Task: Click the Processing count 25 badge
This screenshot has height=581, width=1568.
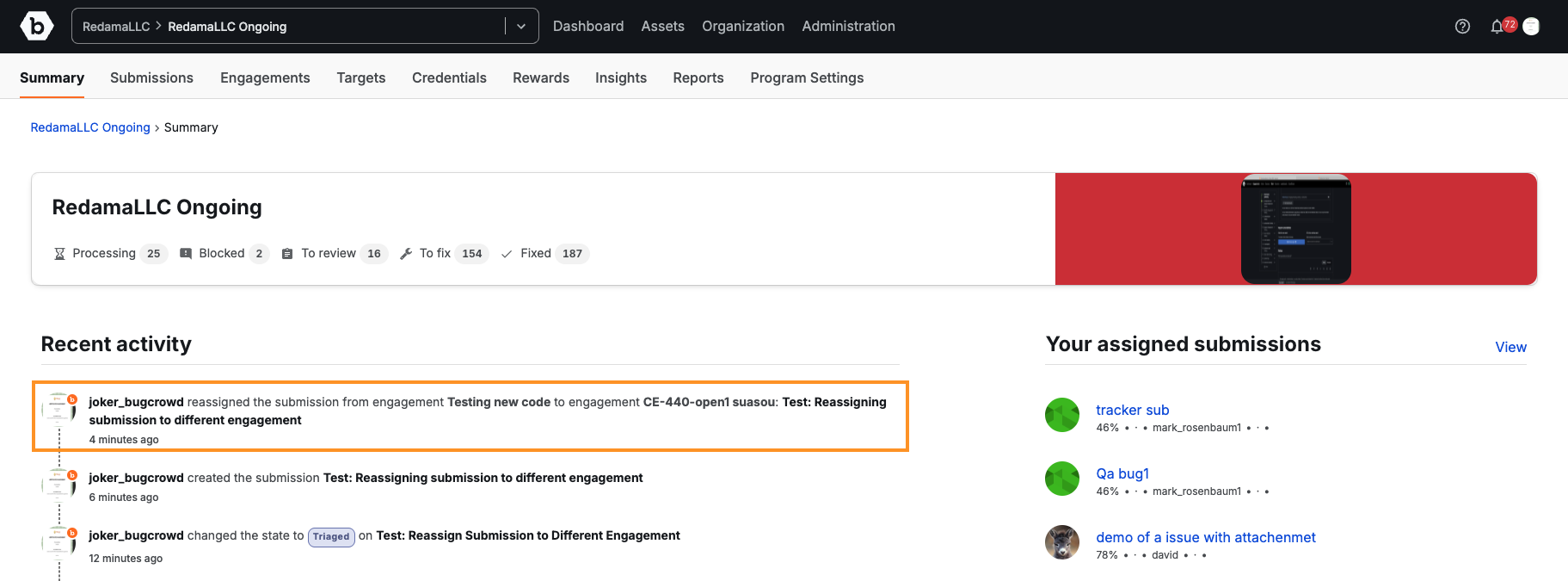Action: 154,254
